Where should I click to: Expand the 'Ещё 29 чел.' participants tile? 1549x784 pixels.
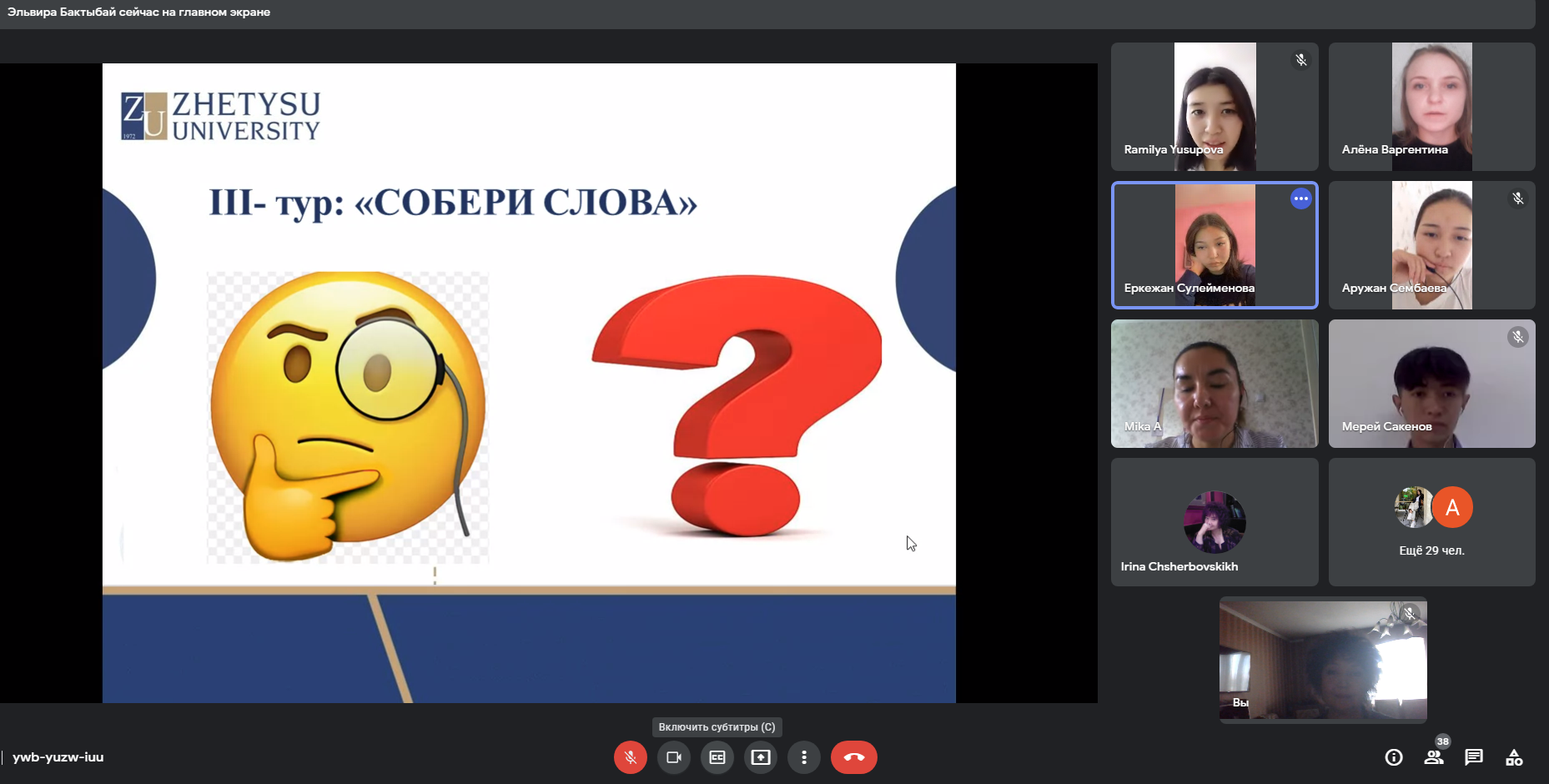(1431, 522)
